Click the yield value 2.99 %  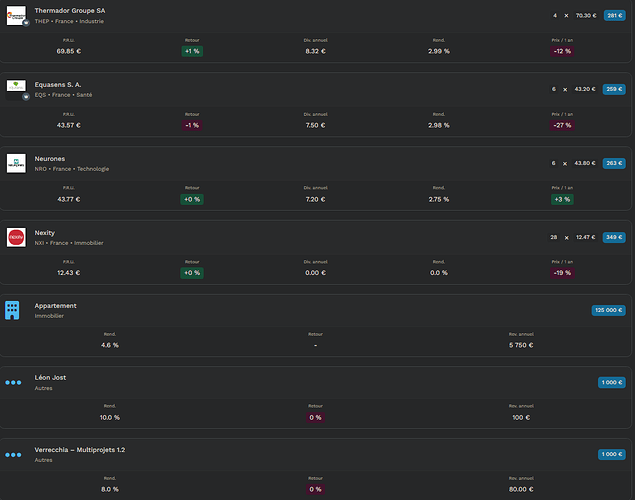pyautogui.click(x=439, y=51)
